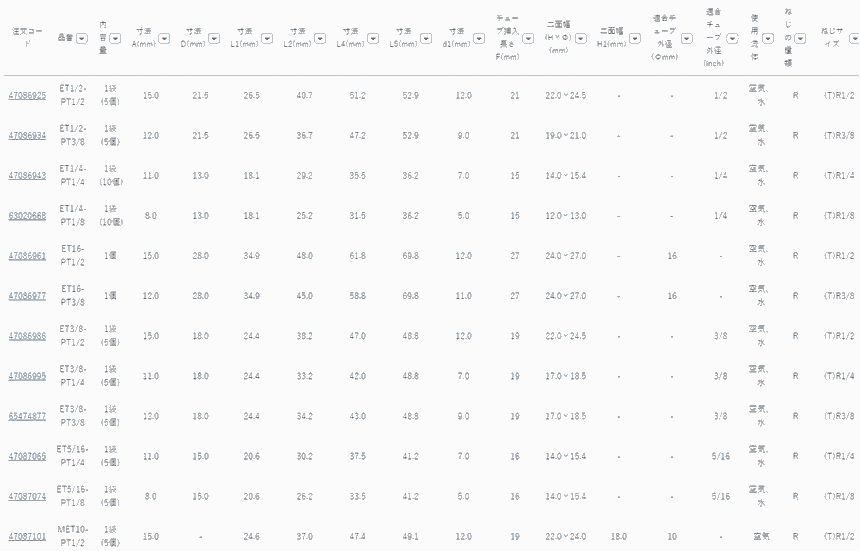Click the 寸法L5(mm) filter arrow icon
860x551 pixels.
click(x=426, y=39)
